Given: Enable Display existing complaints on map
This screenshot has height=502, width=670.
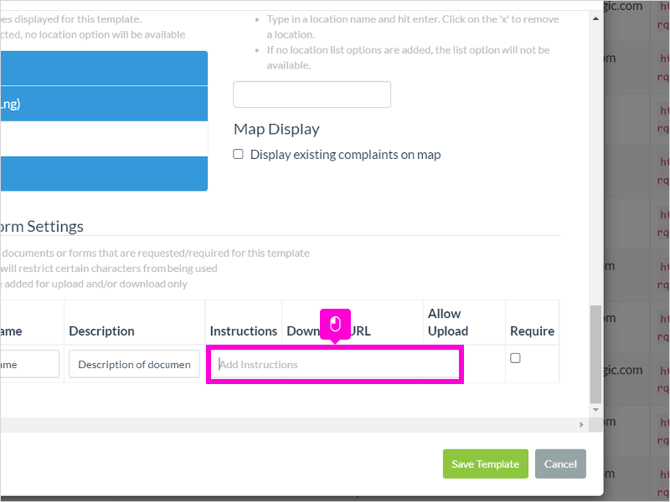Looking at the screenshot, I should tap(238, 154).
